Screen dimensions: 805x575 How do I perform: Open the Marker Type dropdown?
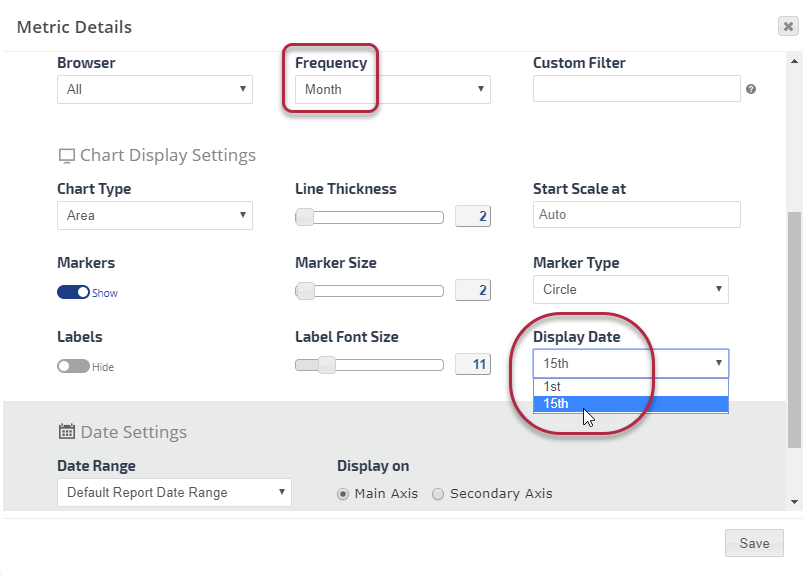click(x=631, y=289)
